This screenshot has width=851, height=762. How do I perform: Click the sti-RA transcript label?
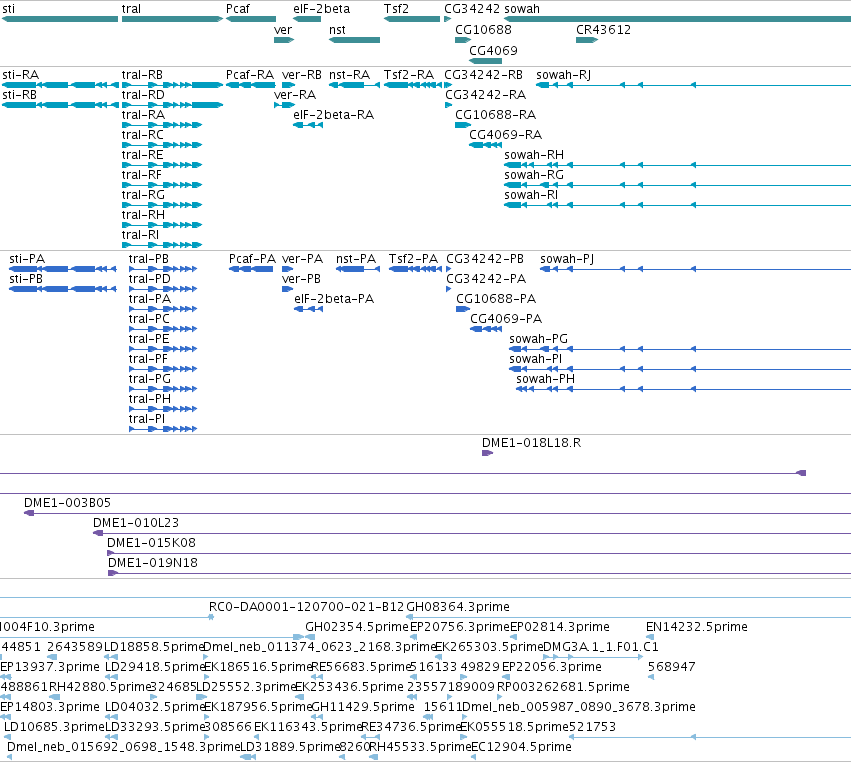[21, 75]
